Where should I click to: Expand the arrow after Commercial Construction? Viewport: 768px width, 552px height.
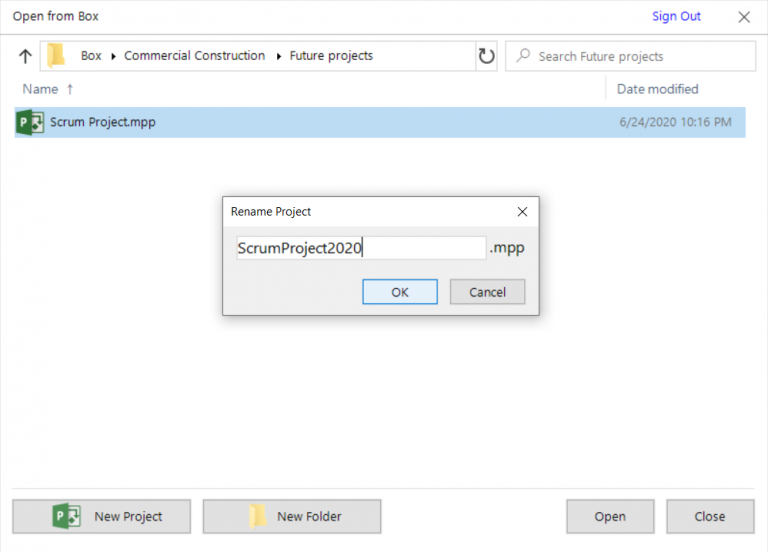(x=279, y=56)
